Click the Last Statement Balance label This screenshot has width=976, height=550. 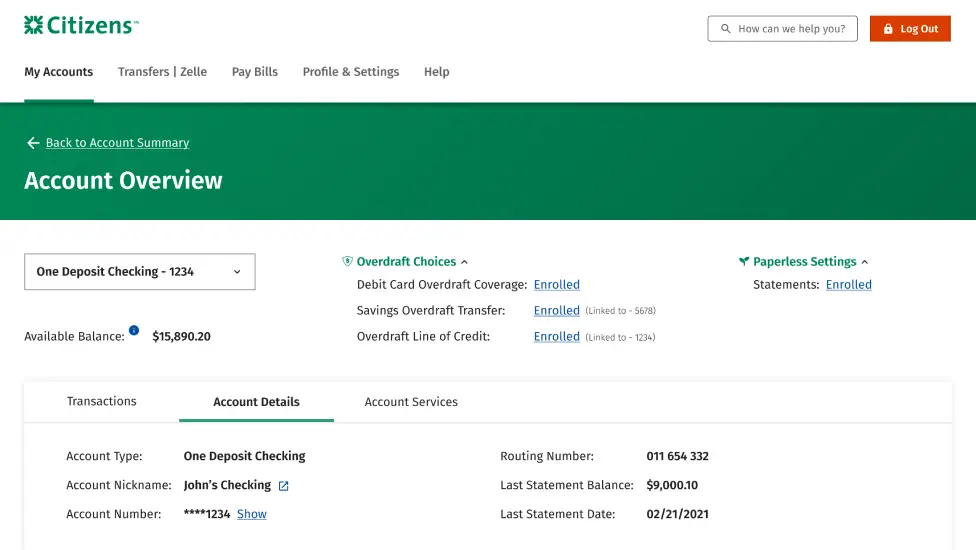point(566,485)
